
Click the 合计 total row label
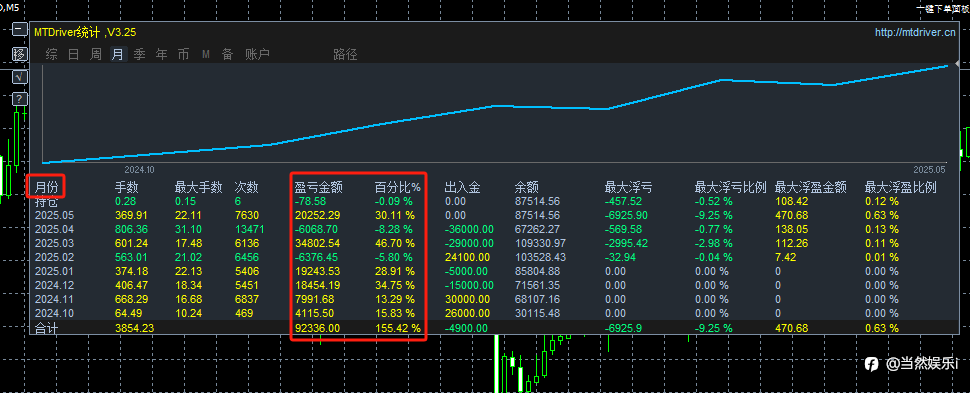point(46,329)
